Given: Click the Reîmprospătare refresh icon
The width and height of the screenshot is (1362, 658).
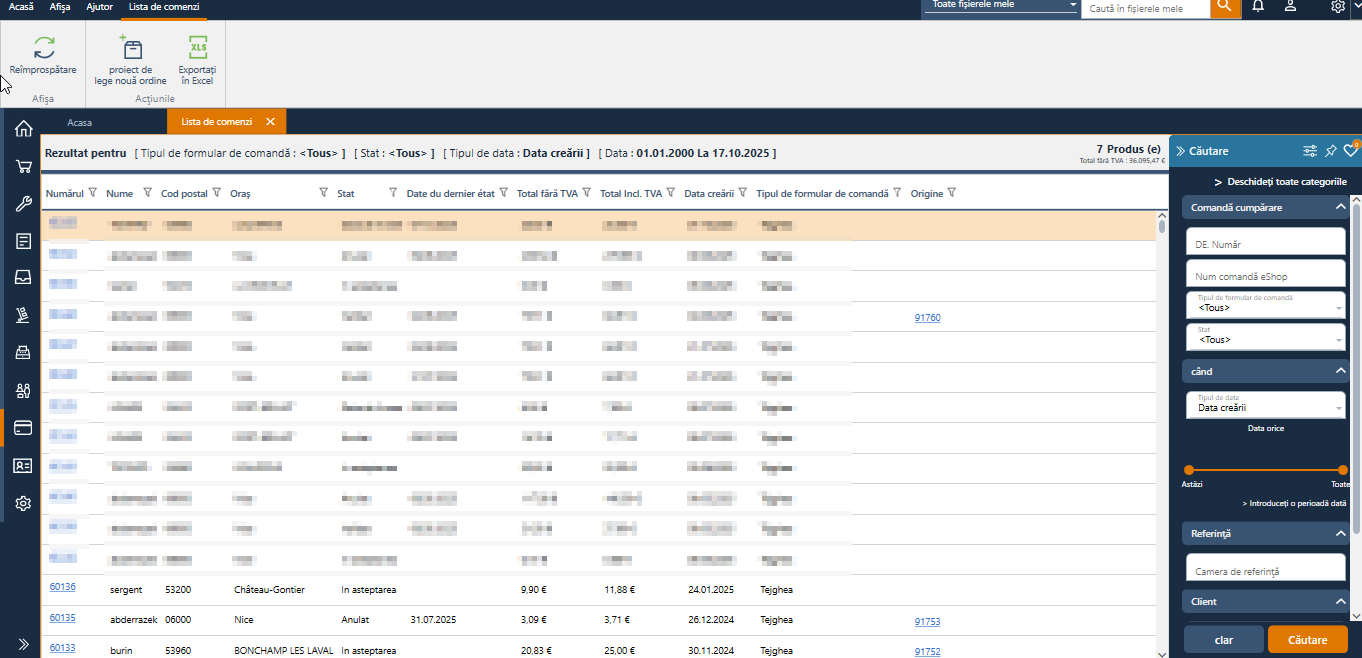Looking at the screenshot, I should click(x=43, y=48).
